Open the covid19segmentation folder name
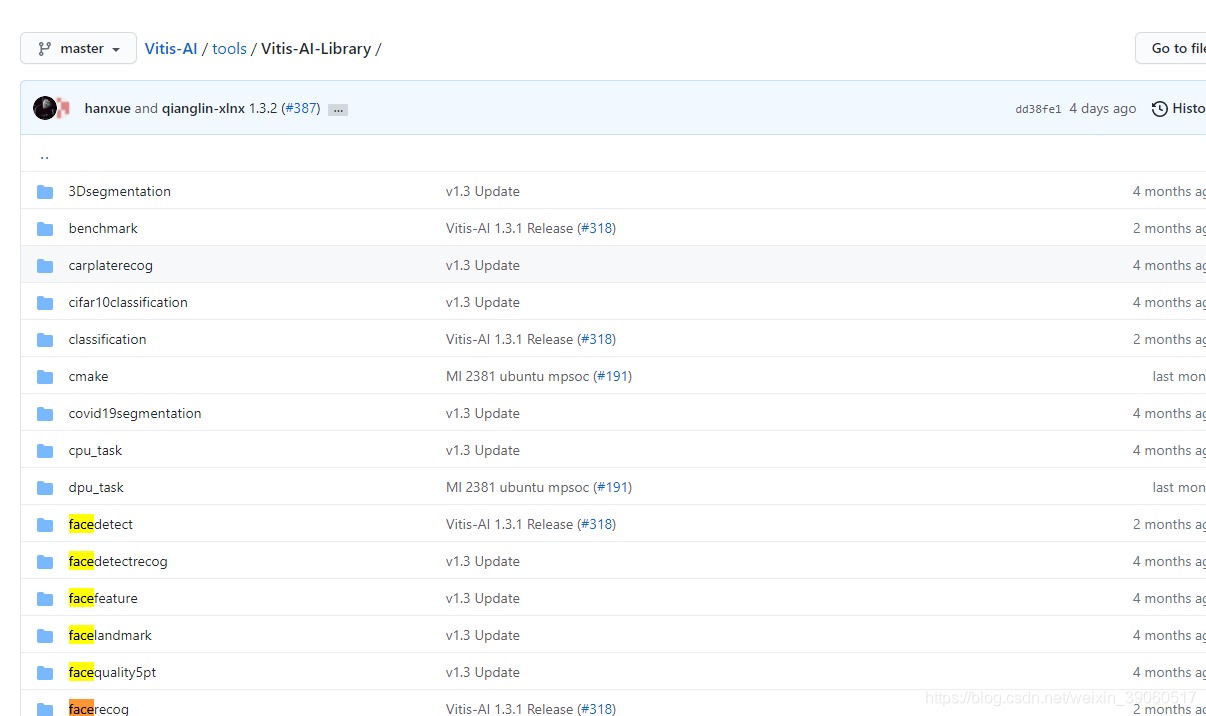The image size is (1206, 716). (135, 413)
